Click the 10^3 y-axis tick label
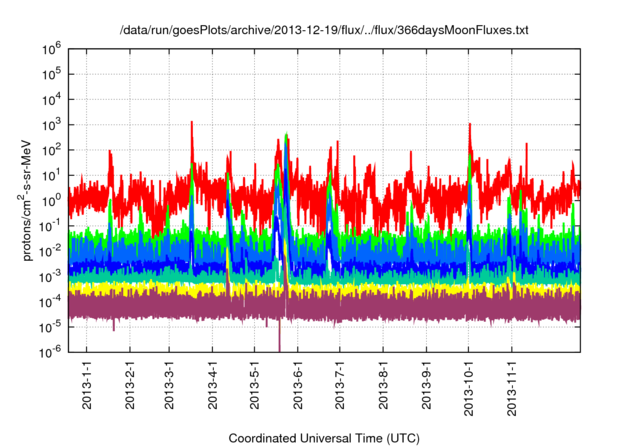This screenshot has width=640, height=448. [x=54, y=124]
